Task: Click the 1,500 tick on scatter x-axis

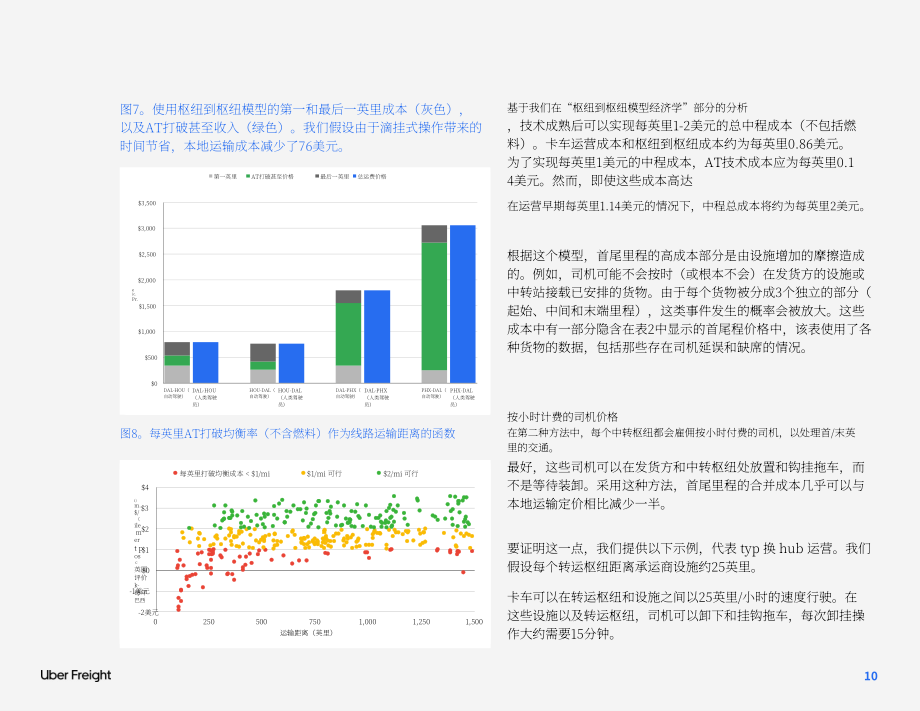Action: point(474,622)
